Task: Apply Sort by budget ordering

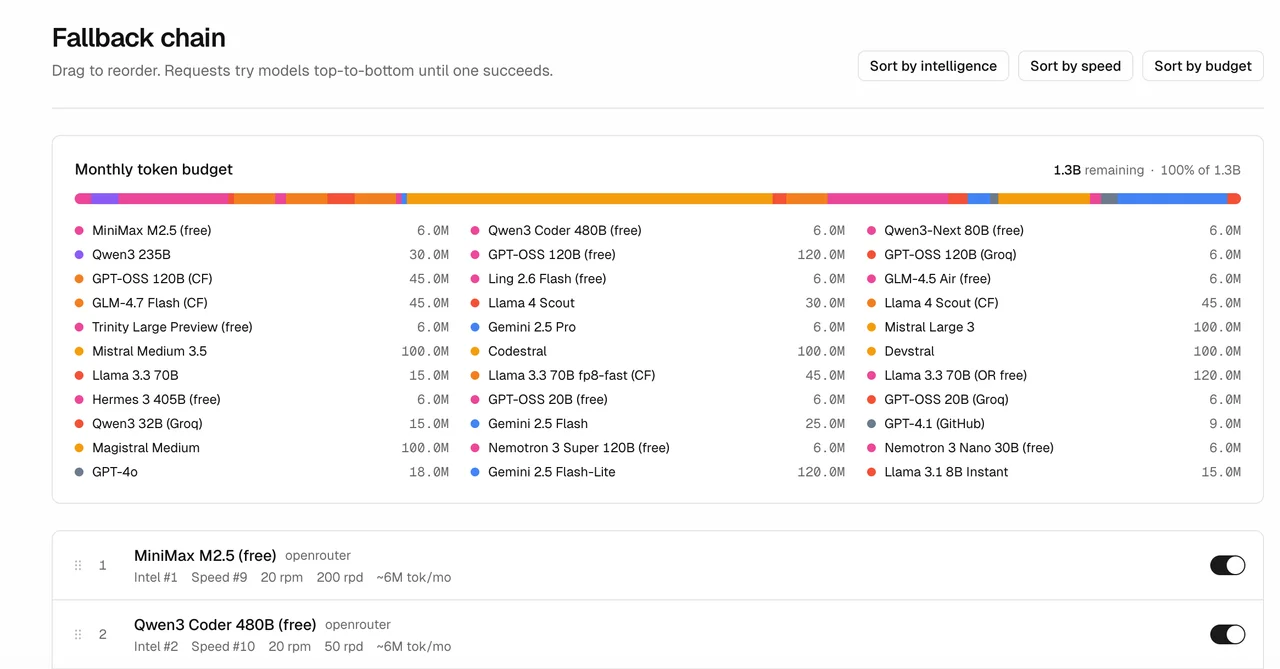Action: 1202,66
